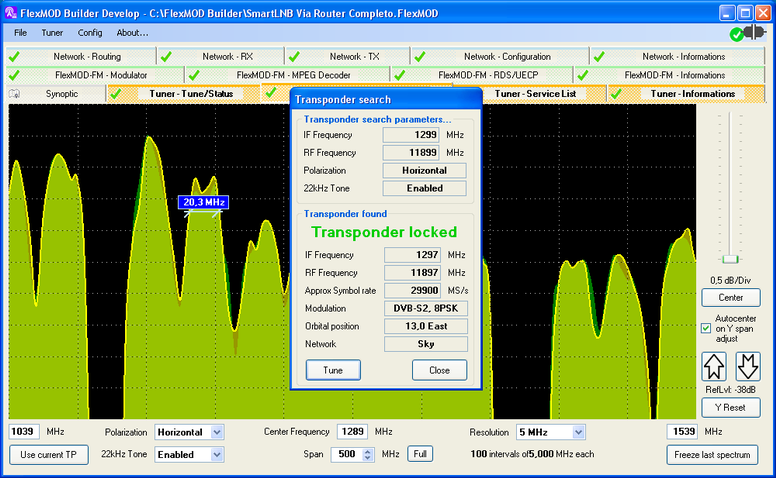
Task: Switch to Synoptic tab
Action: click(x=56, y=94)
